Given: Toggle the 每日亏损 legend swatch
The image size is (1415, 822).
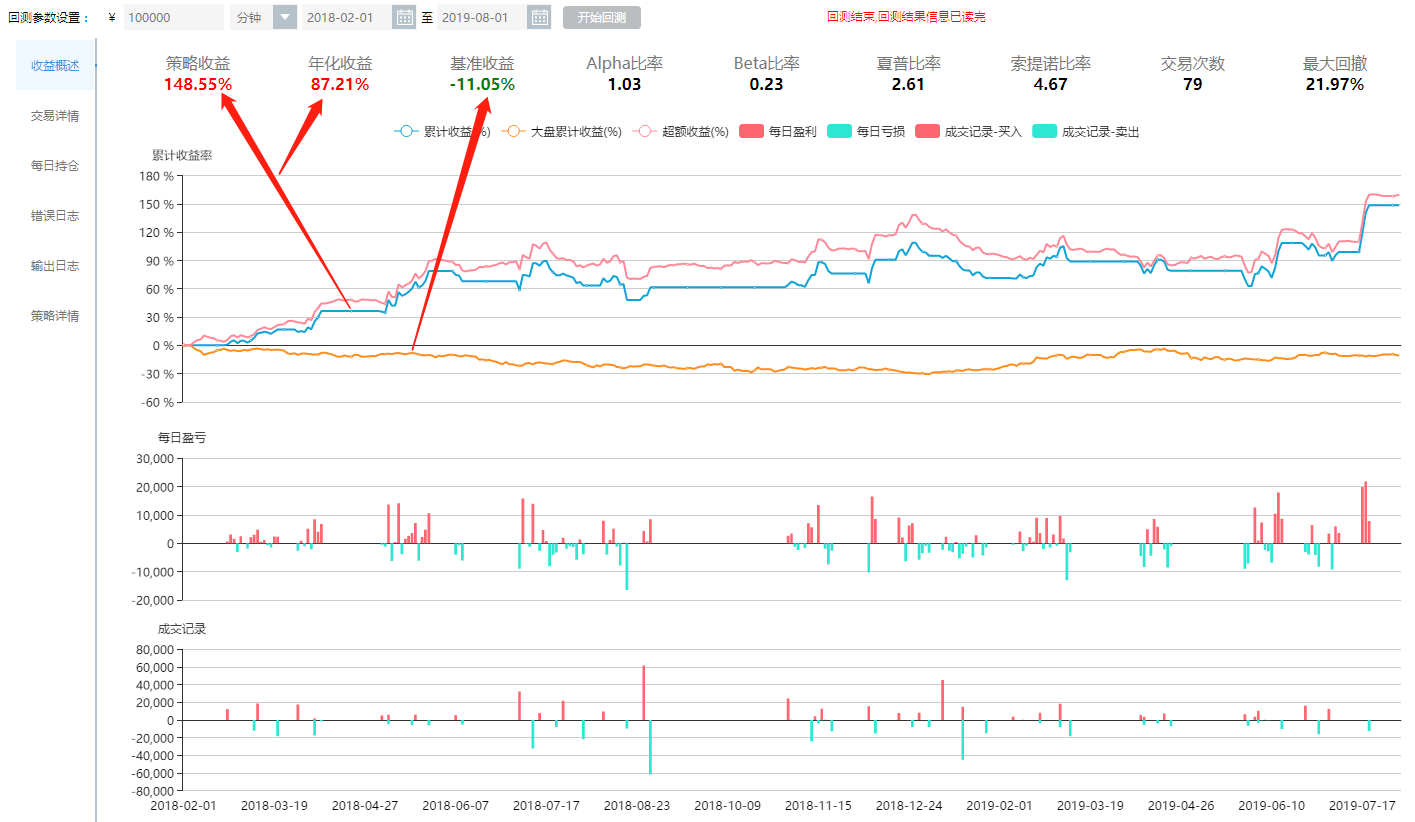Looking at the screenshot, I should (866, 131).
